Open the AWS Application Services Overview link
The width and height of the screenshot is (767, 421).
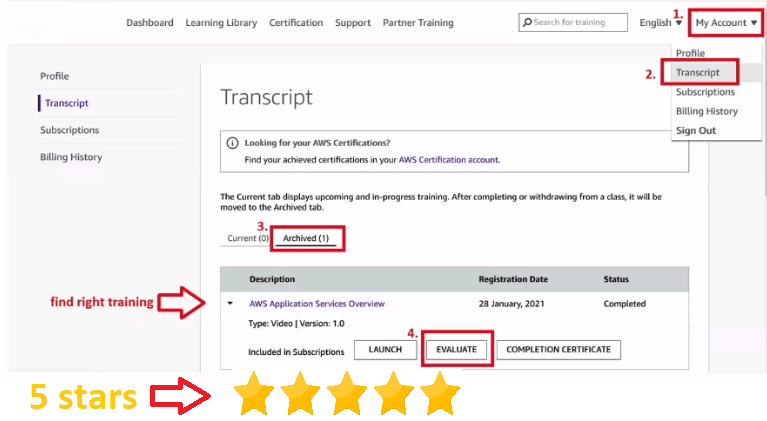[317, 304]
